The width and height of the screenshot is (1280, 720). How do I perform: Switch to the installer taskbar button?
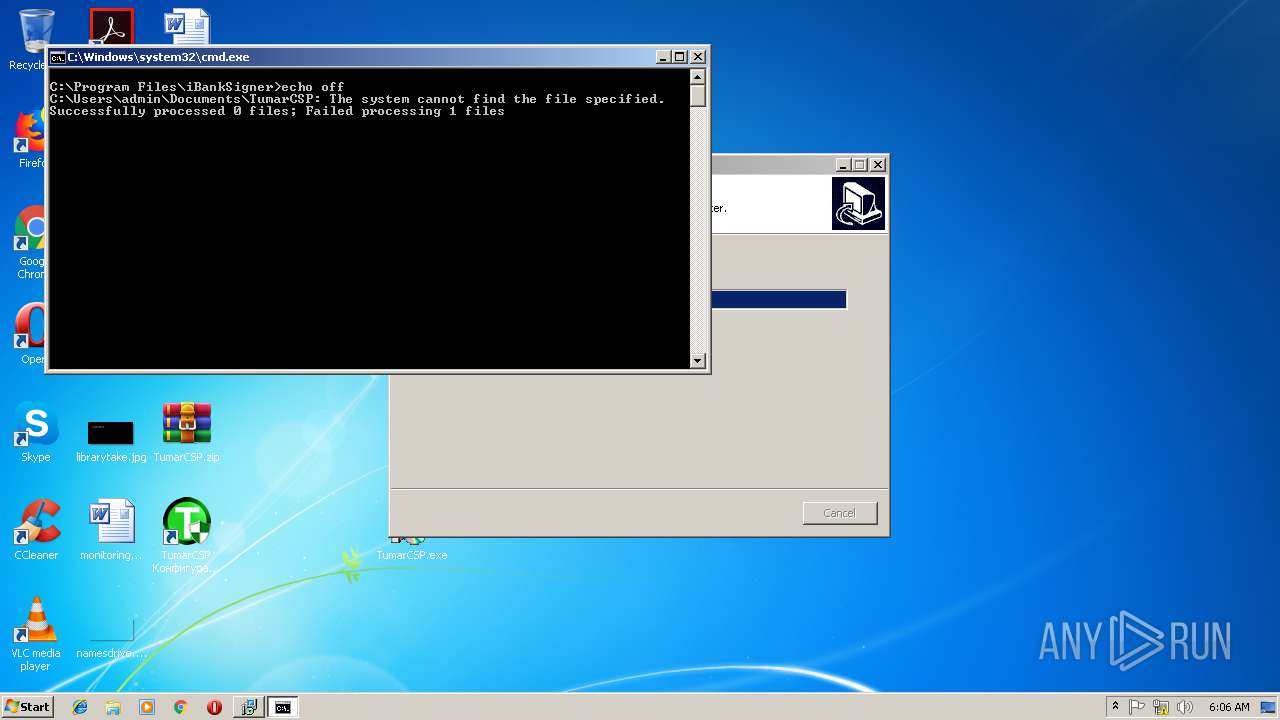point(249,707)
